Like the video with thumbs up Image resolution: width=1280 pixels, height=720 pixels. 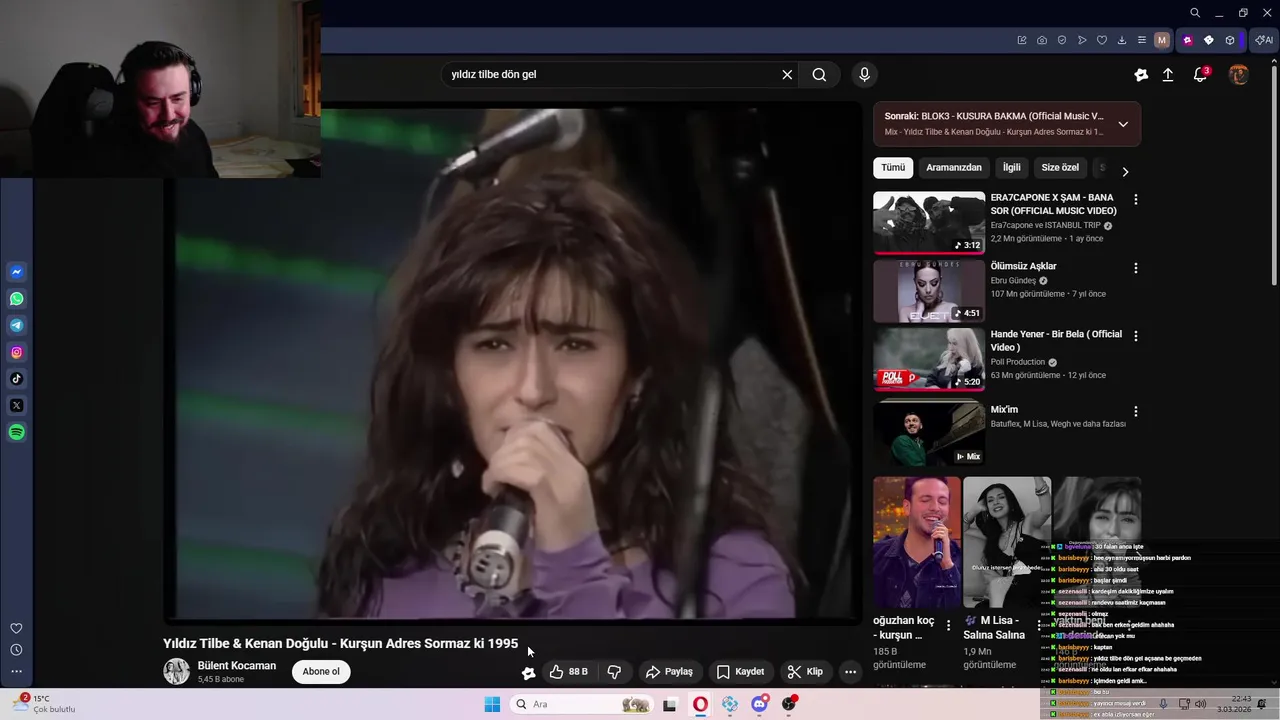tap(569, 672)
